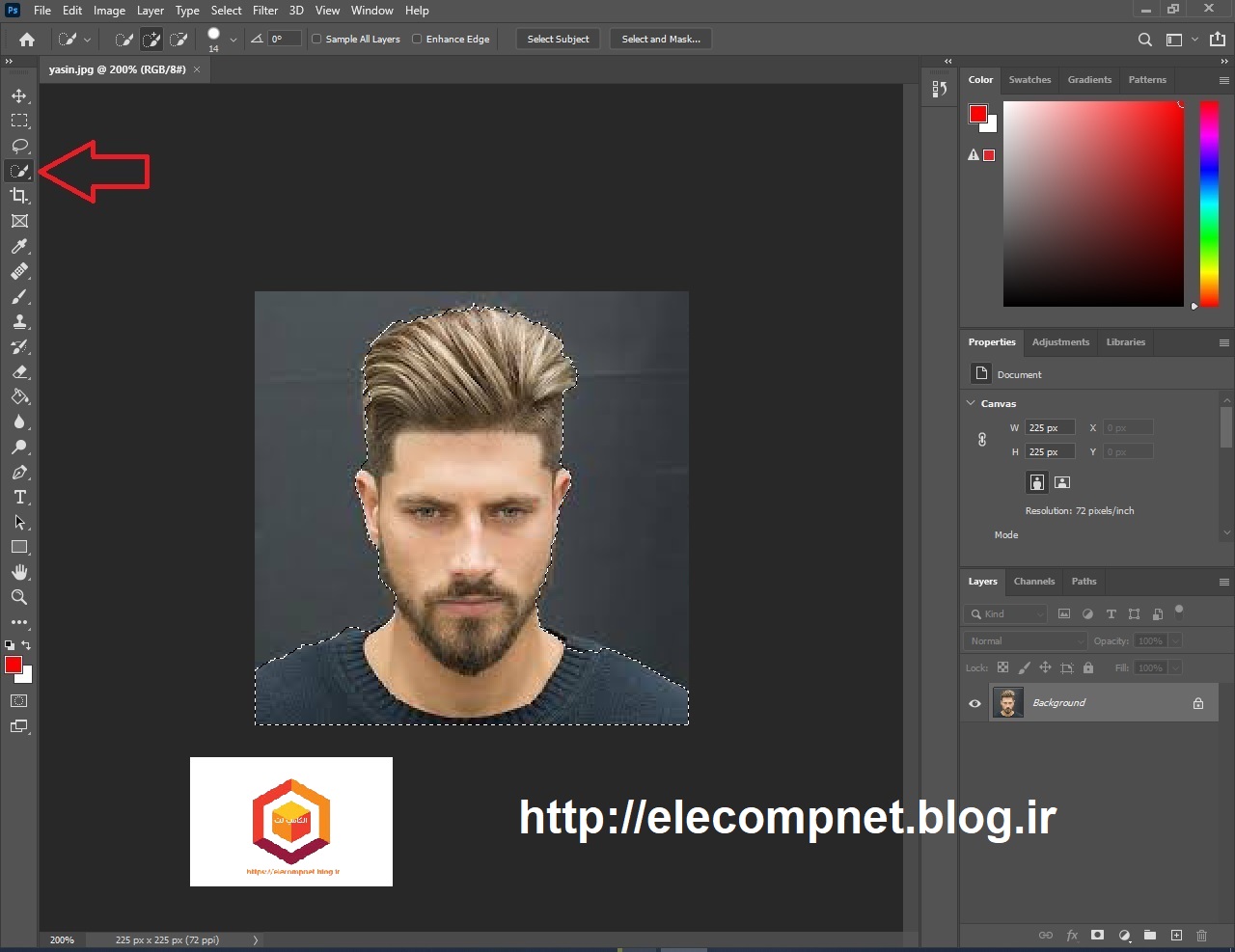
Task: Select the Move tool
Action: pyautogui.click(x=19, y=95)
